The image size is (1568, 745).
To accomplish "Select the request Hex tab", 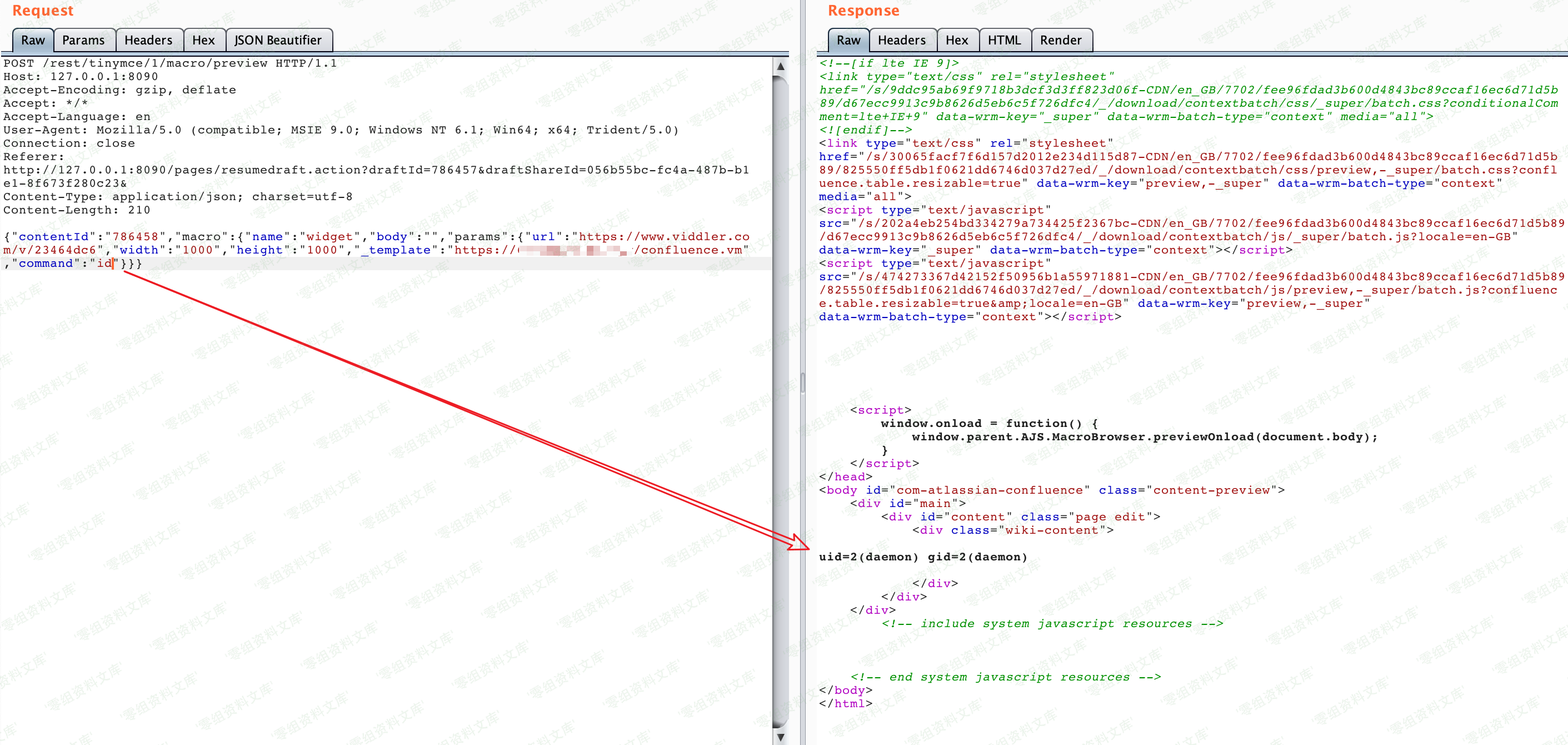I will point(203,40).
